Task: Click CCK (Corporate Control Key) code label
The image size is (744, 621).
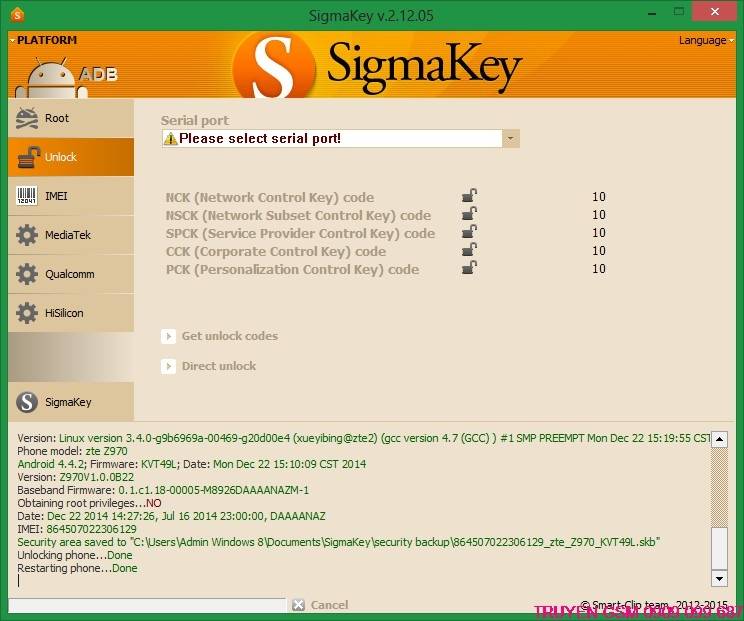Action: (x=276, y=251)
